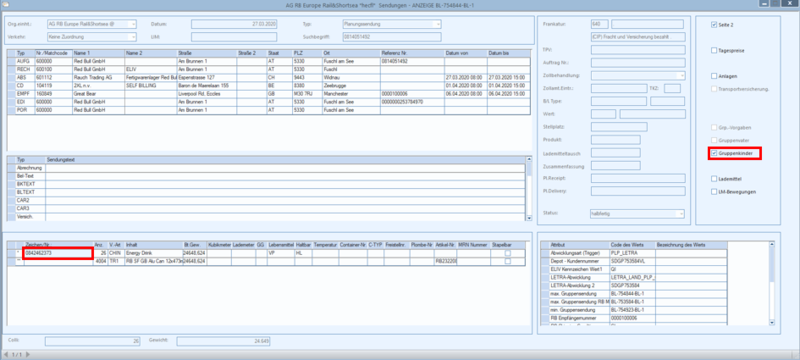Click the Great Bear name cell

click(98, 94)
